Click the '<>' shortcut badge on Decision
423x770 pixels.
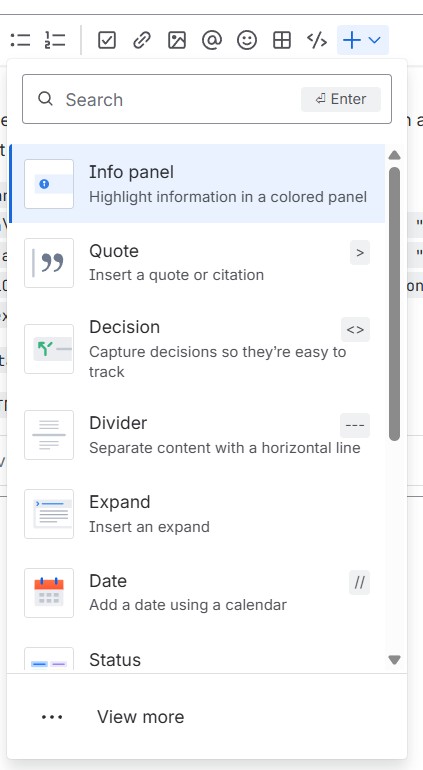(x=355, y=330)
